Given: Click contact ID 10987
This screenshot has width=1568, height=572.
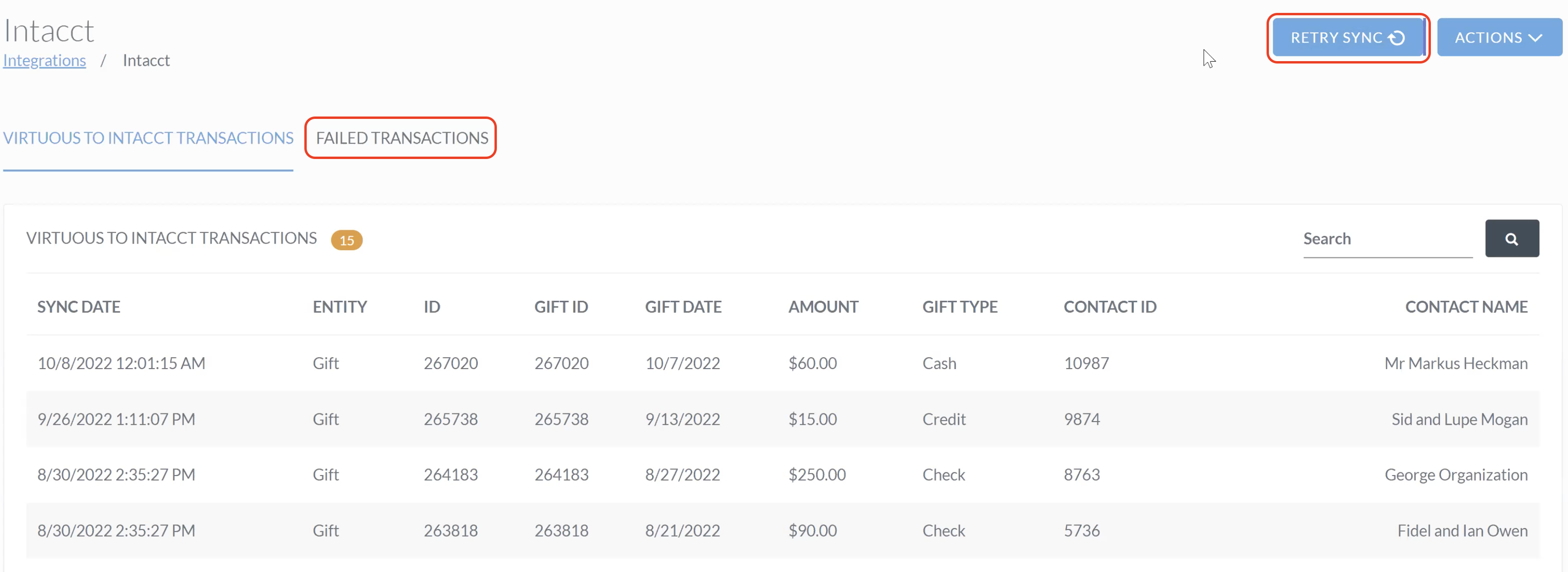Looking at the screenshot, I should click(1086, 363).
